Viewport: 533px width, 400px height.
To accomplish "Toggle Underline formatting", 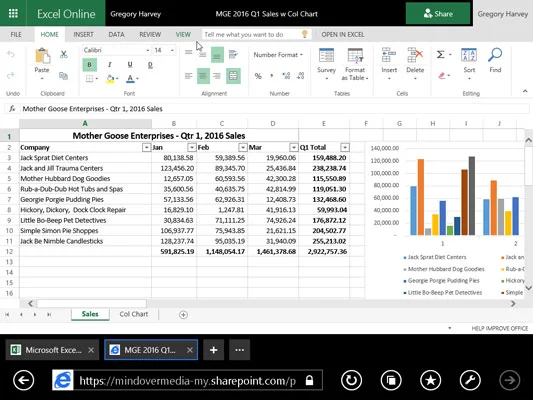I will (x=130, y=65).
